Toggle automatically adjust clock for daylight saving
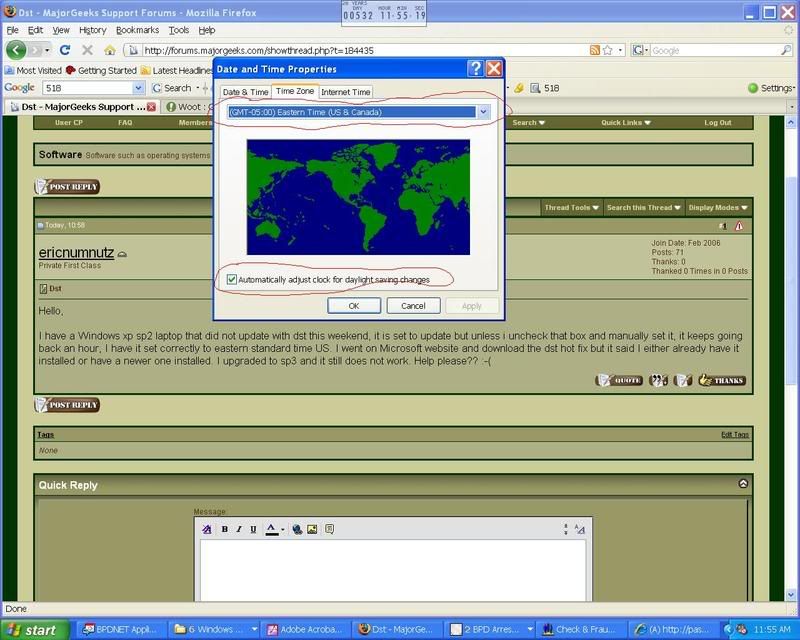 click(233, 279)
